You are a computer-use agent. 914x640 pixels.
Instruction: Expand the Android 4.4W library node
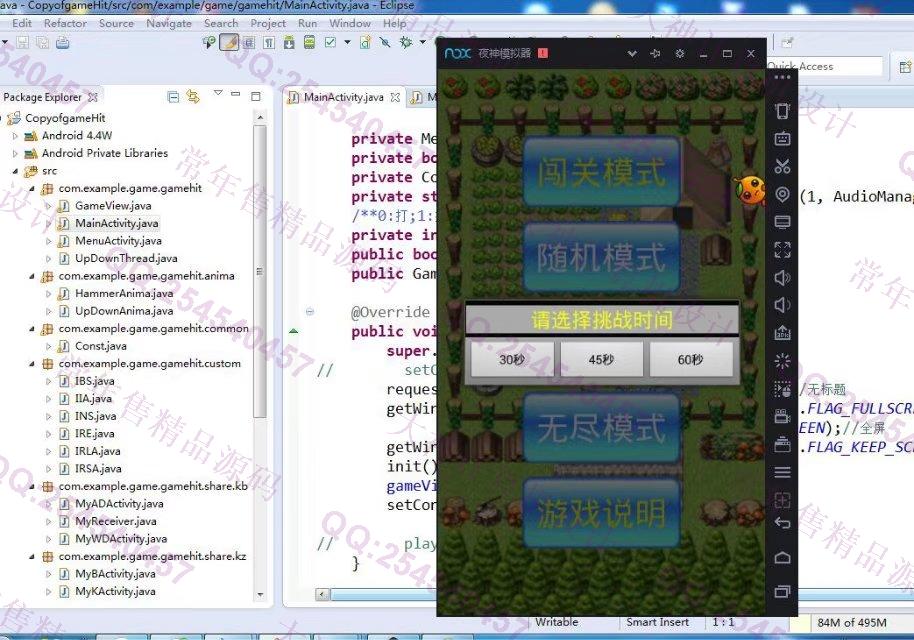pos(15,136)
